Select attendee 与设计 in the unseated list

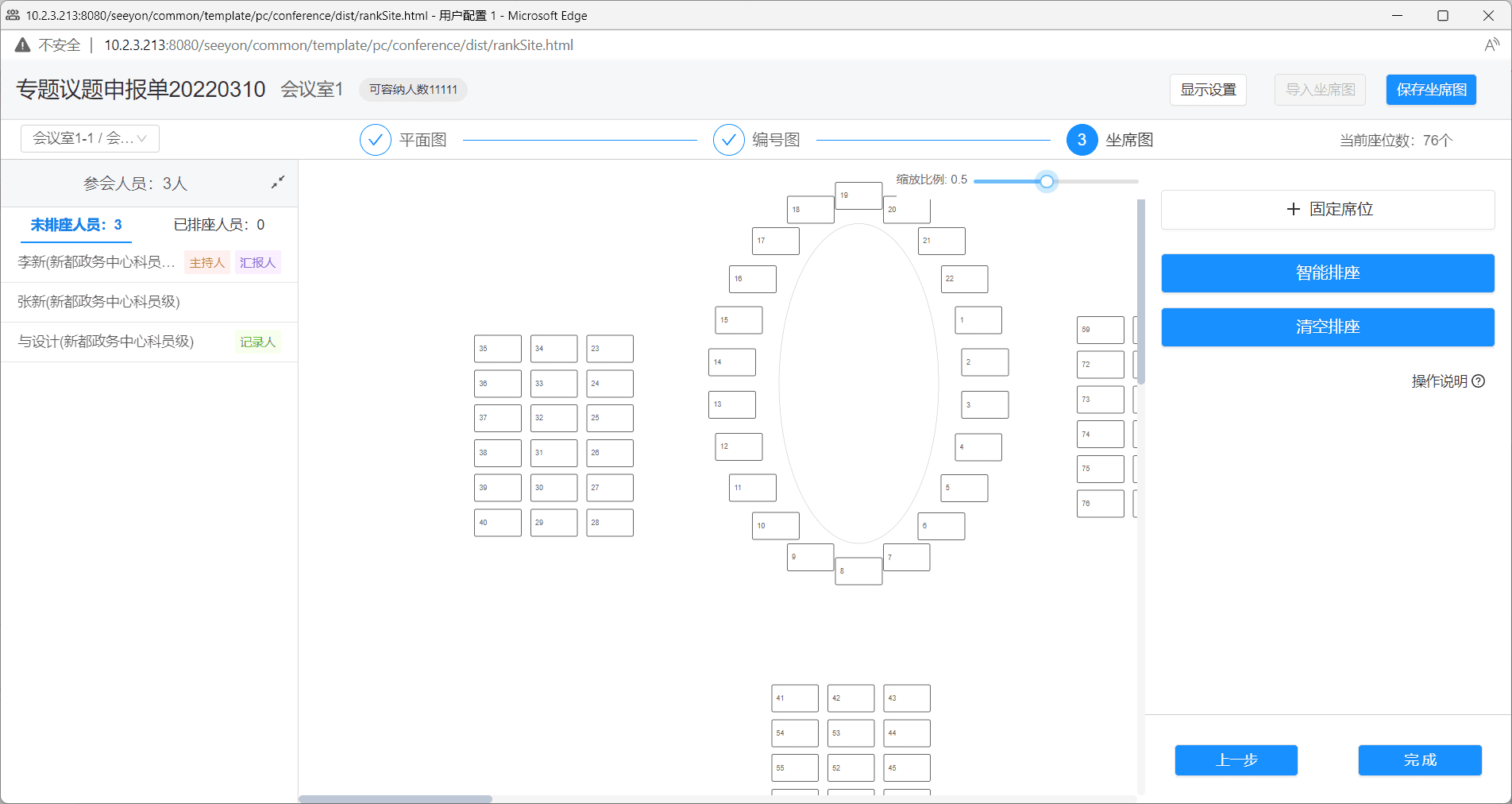149,342
